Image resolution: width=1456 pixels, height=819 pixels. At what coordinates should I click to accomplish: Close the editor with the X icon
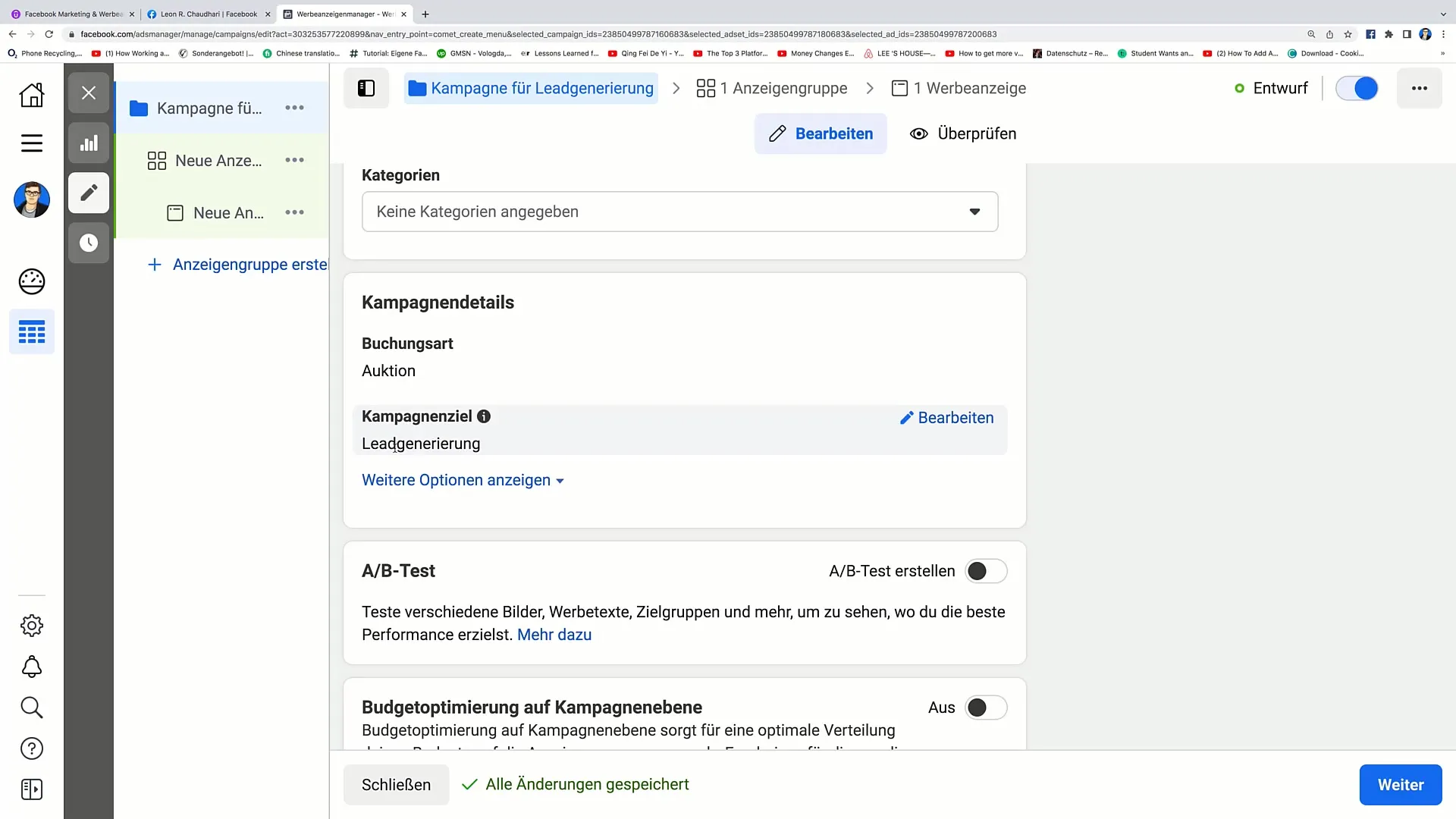89,93
